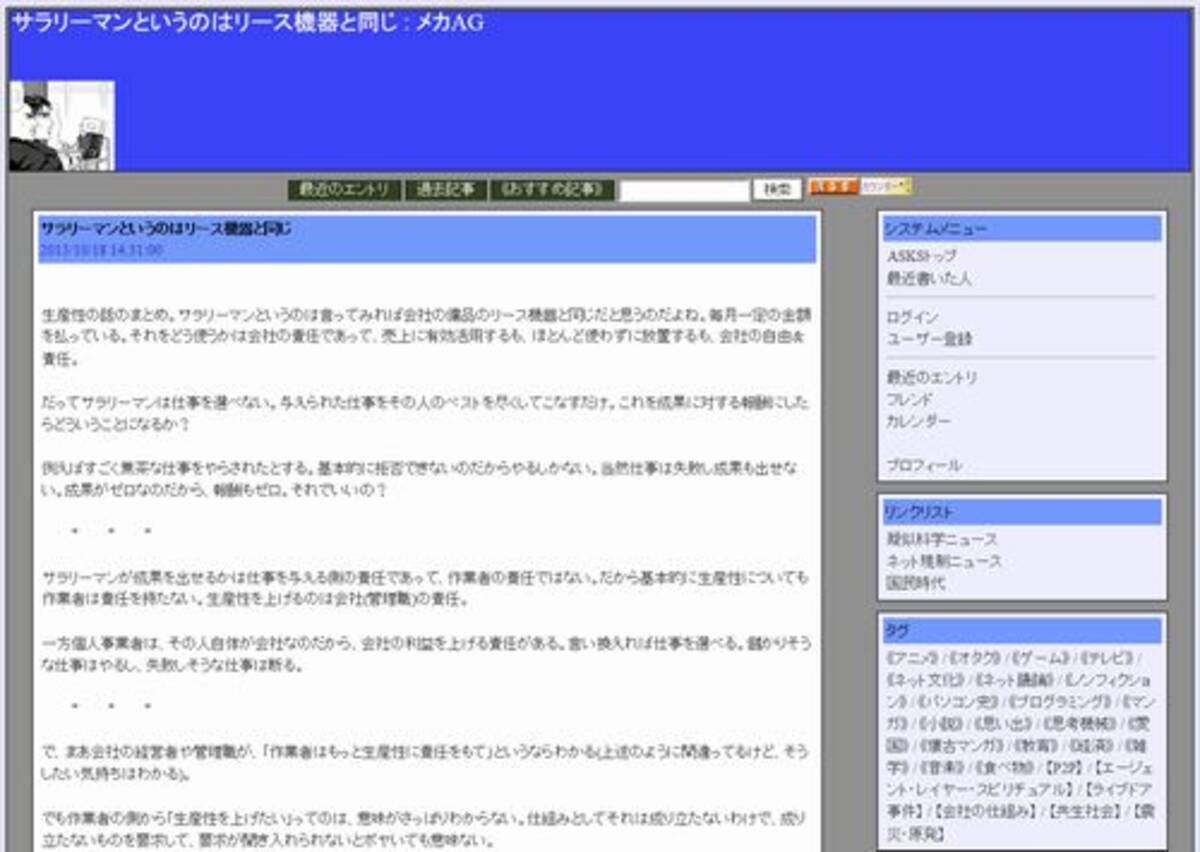1200x852 pixels.
Task: Open the 過去記事 navigation button
Action: click(x=446, y=190)
